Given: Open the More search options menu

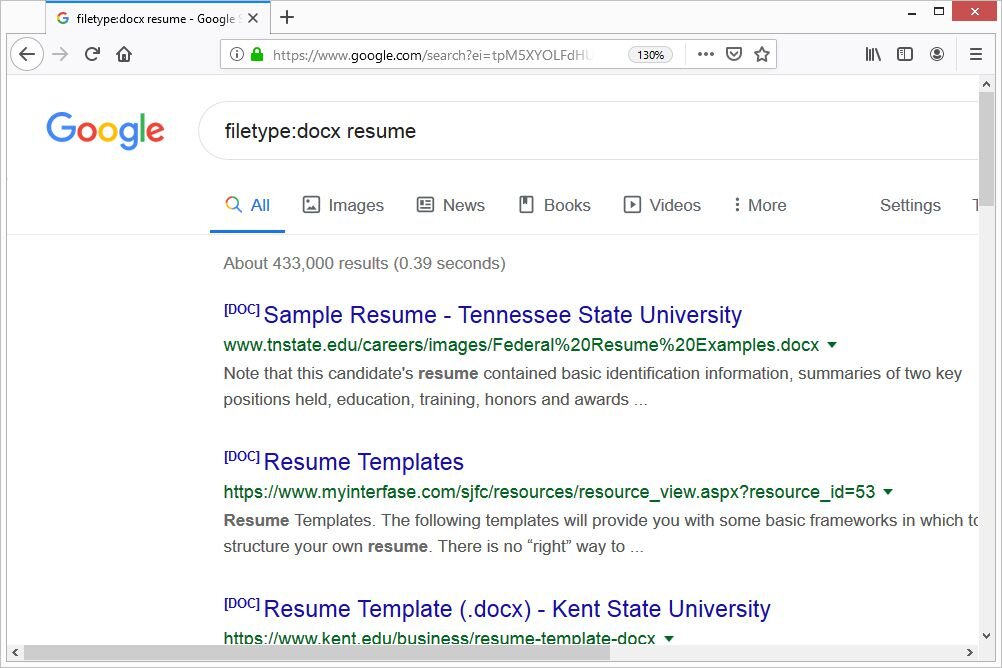Looking at the screenshot, I should point(760,205).
